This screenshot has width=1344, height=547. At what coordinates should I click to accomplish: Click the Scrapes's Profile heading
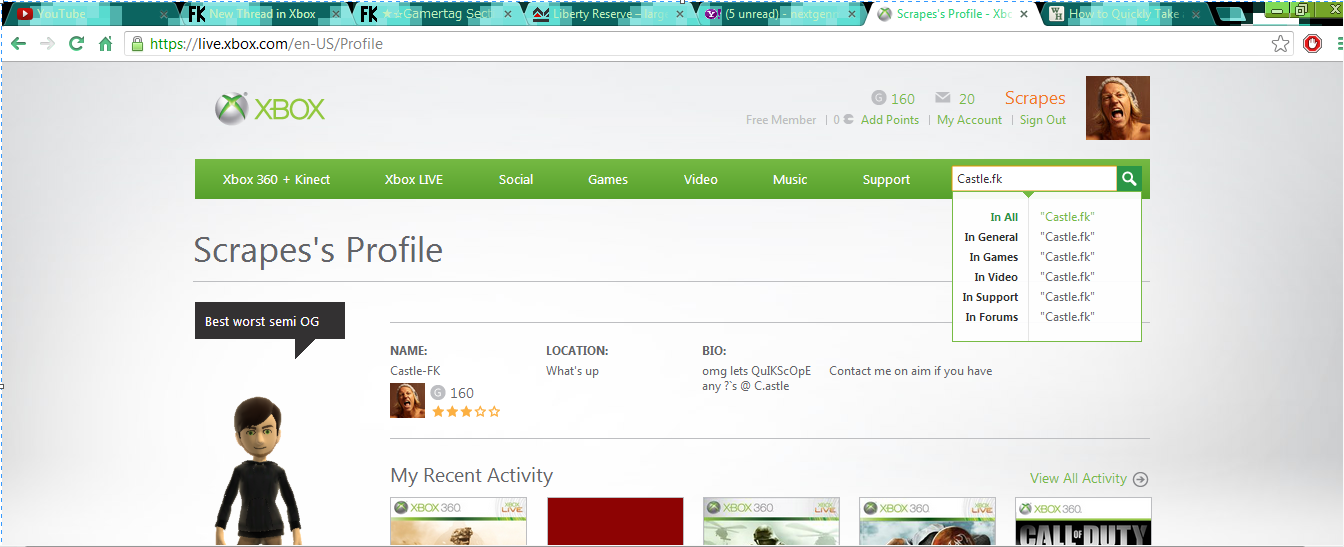318,250
